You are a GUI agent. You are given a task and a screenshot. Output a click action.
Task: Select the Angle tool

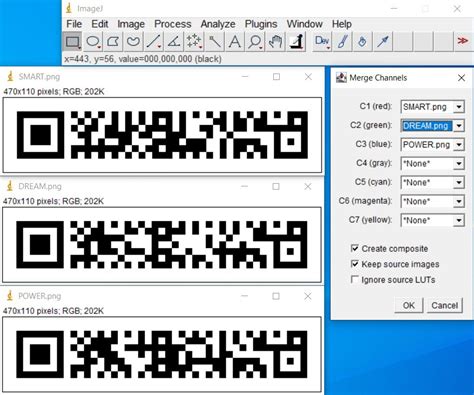click(x=174, y=42)
